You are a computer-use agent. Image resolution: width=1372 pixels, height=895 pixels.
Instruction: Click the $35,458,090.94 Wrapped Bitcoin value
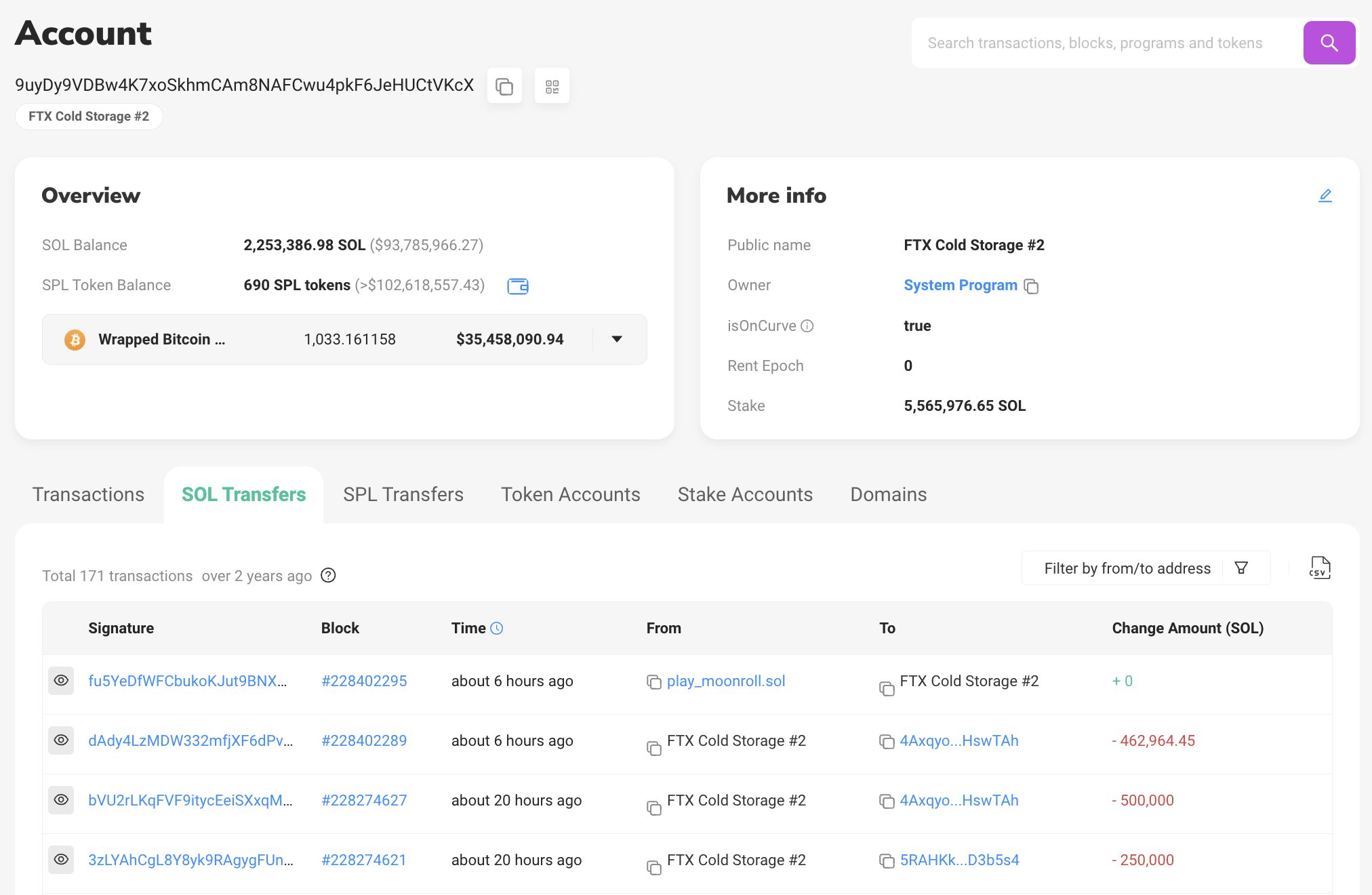pyautogui.click(x=510, y=340)
